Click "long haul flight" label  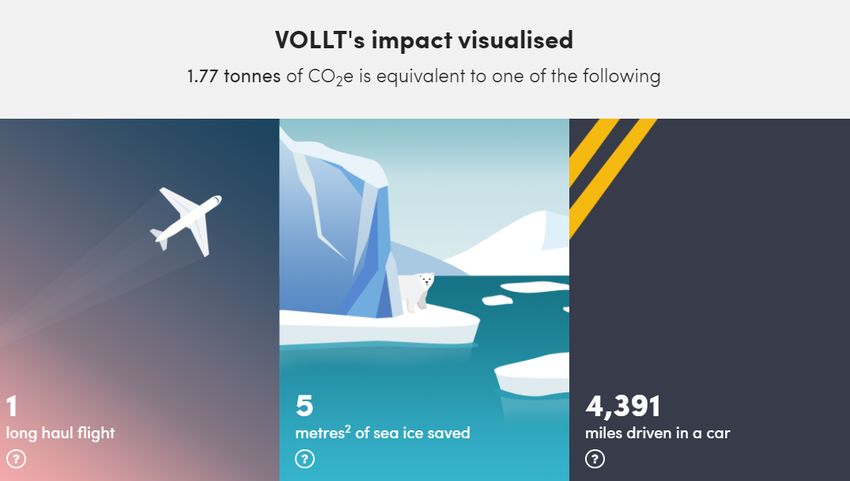(x=61, y=433)
